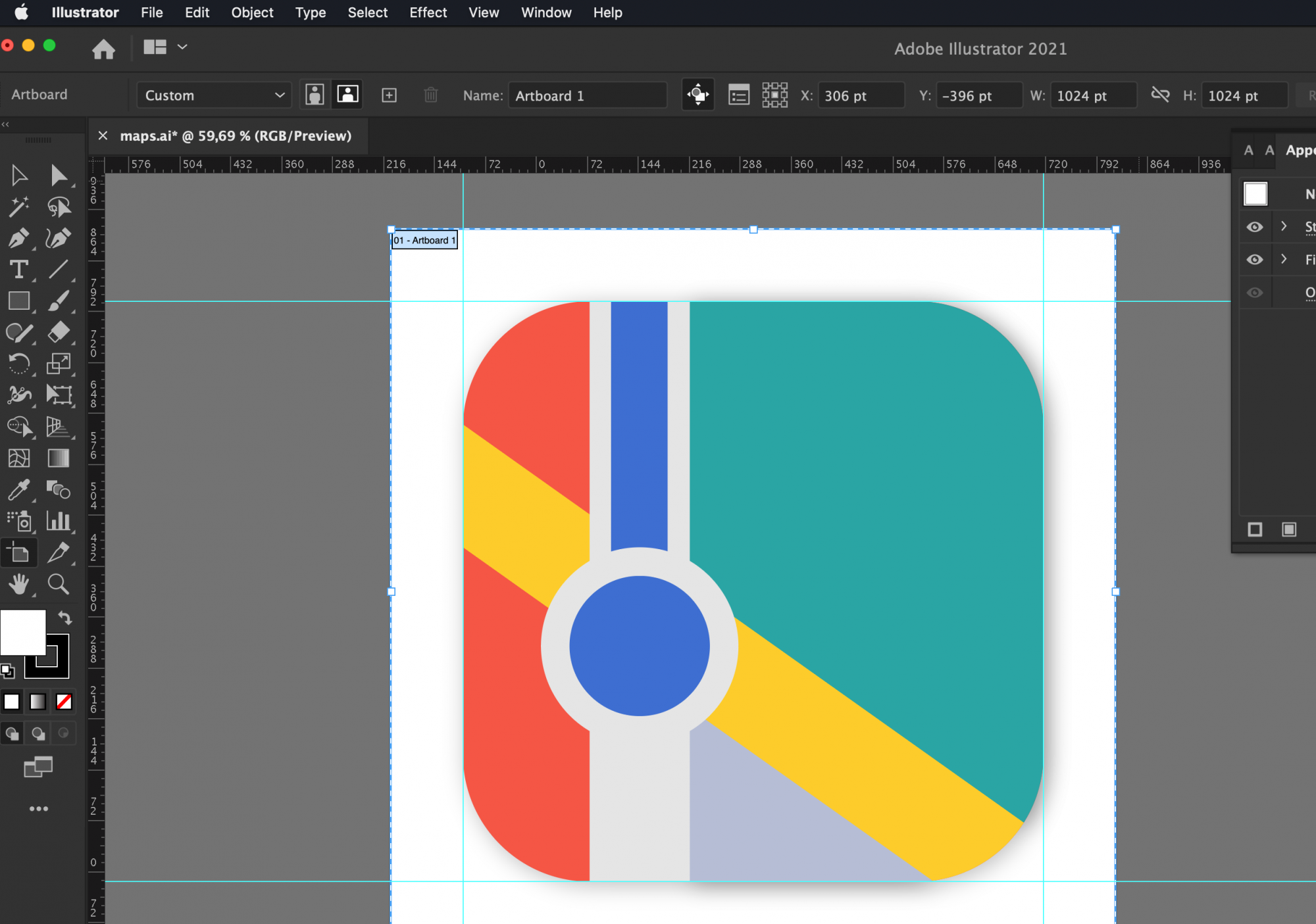This screenshot has width=1316, height=924.
Task: Toggle constrain width and height proportions
Action: coord(1160,95)
